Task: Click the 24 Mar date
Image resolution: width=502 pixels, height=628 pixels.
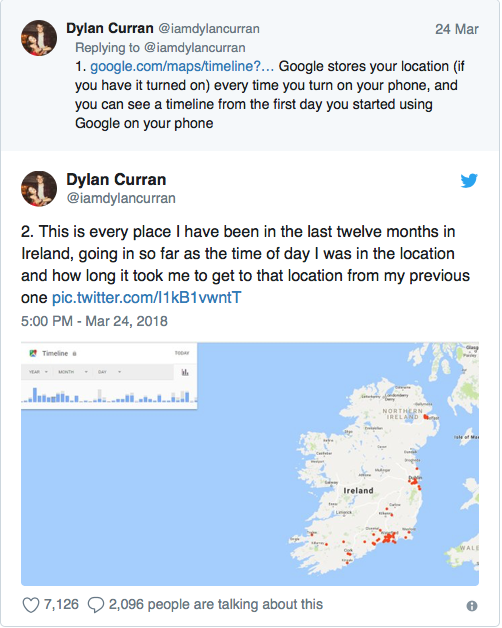Action: click(x=457, y=29)
